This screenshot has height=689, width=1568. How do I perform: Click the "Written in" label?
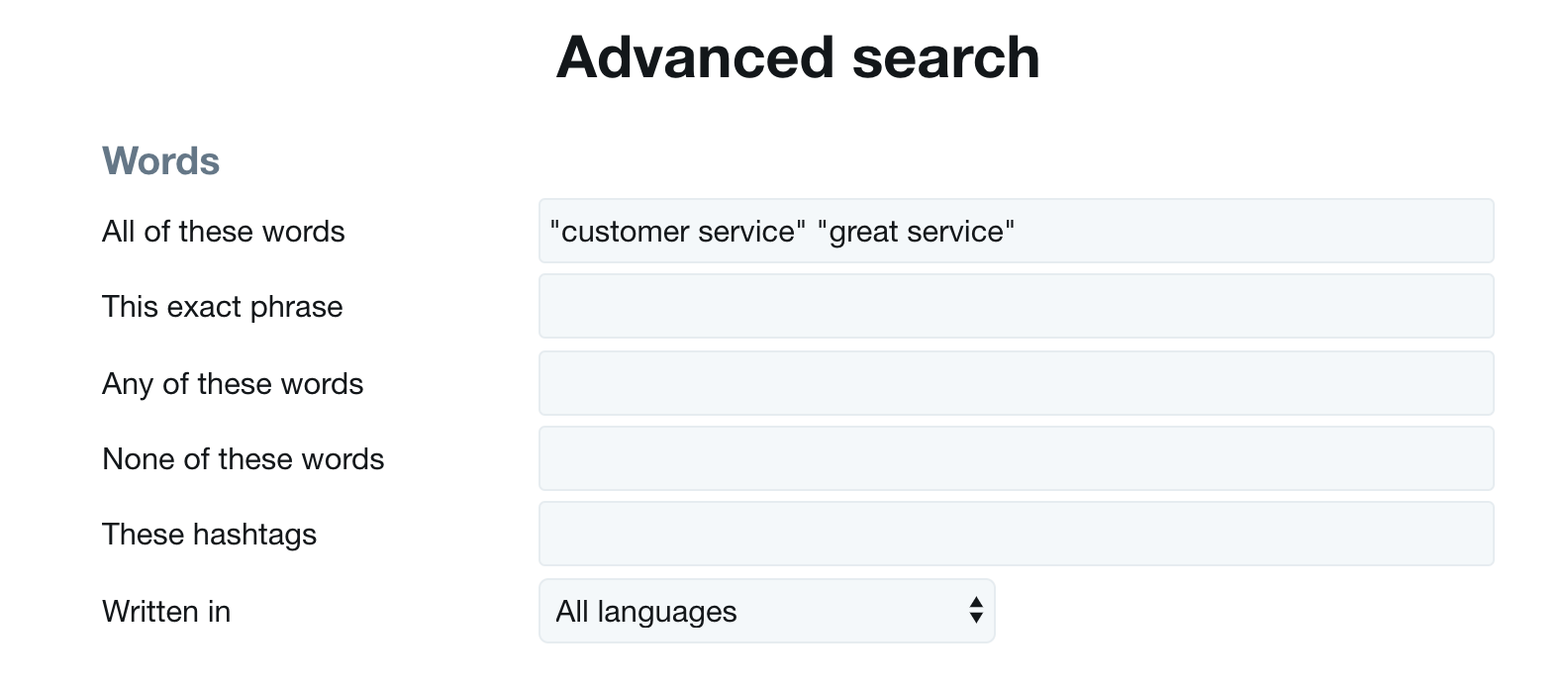[x=166, y=612]
